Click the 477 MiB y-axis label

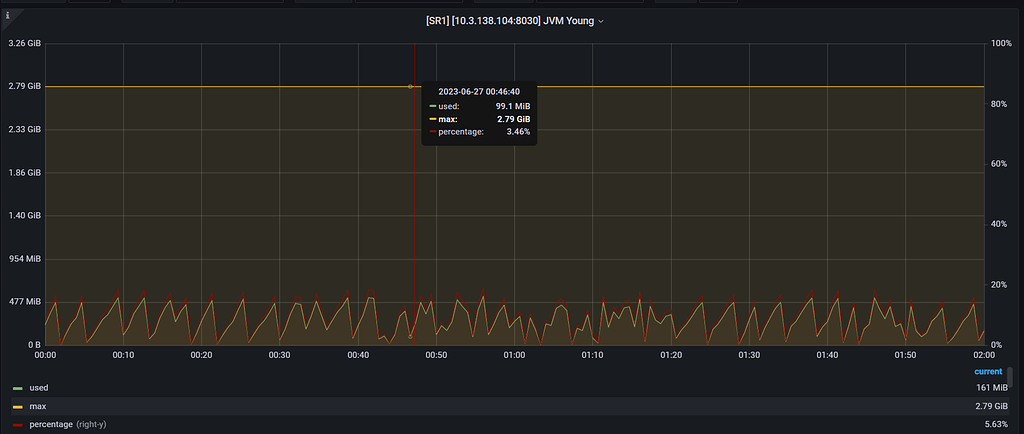(x=24, y=302)
